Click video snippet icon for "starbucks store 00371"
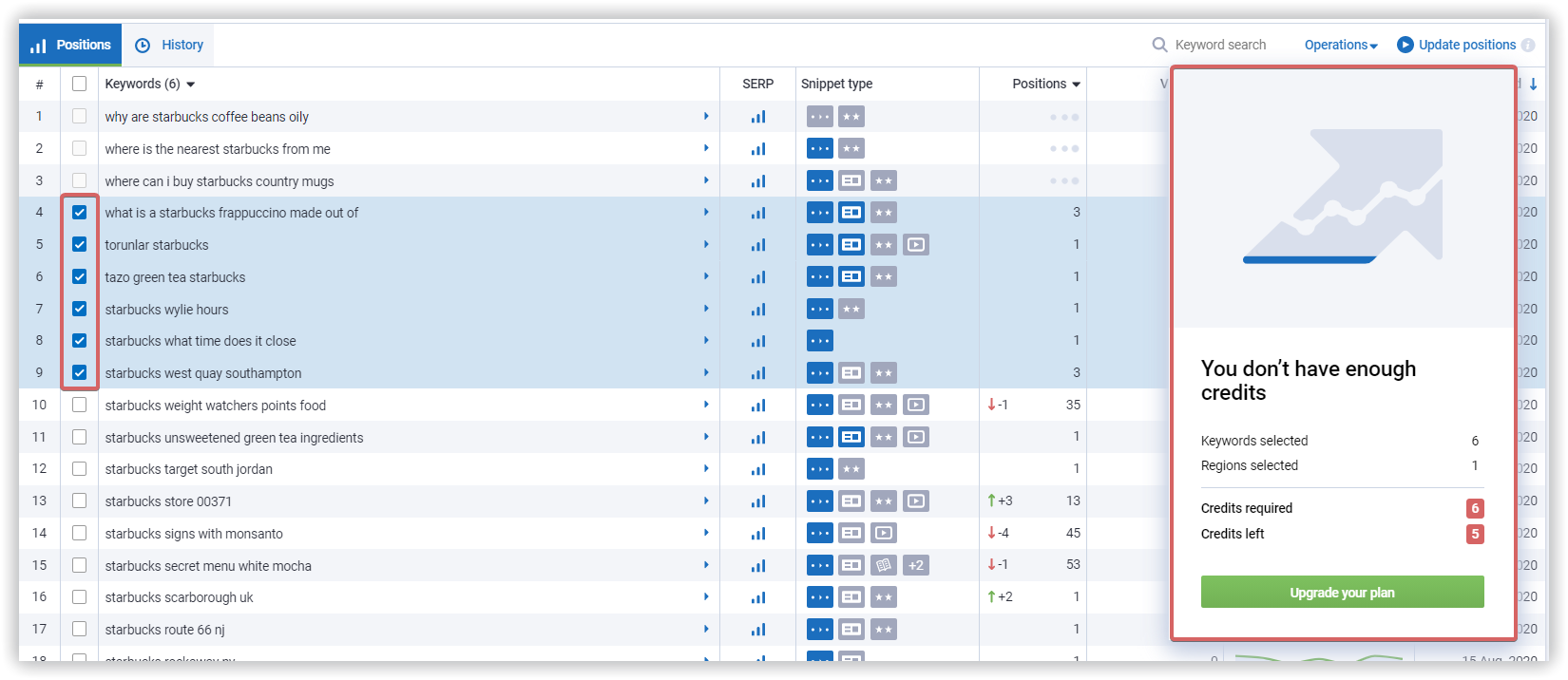 pyautogui.click(x=915, y=501)
